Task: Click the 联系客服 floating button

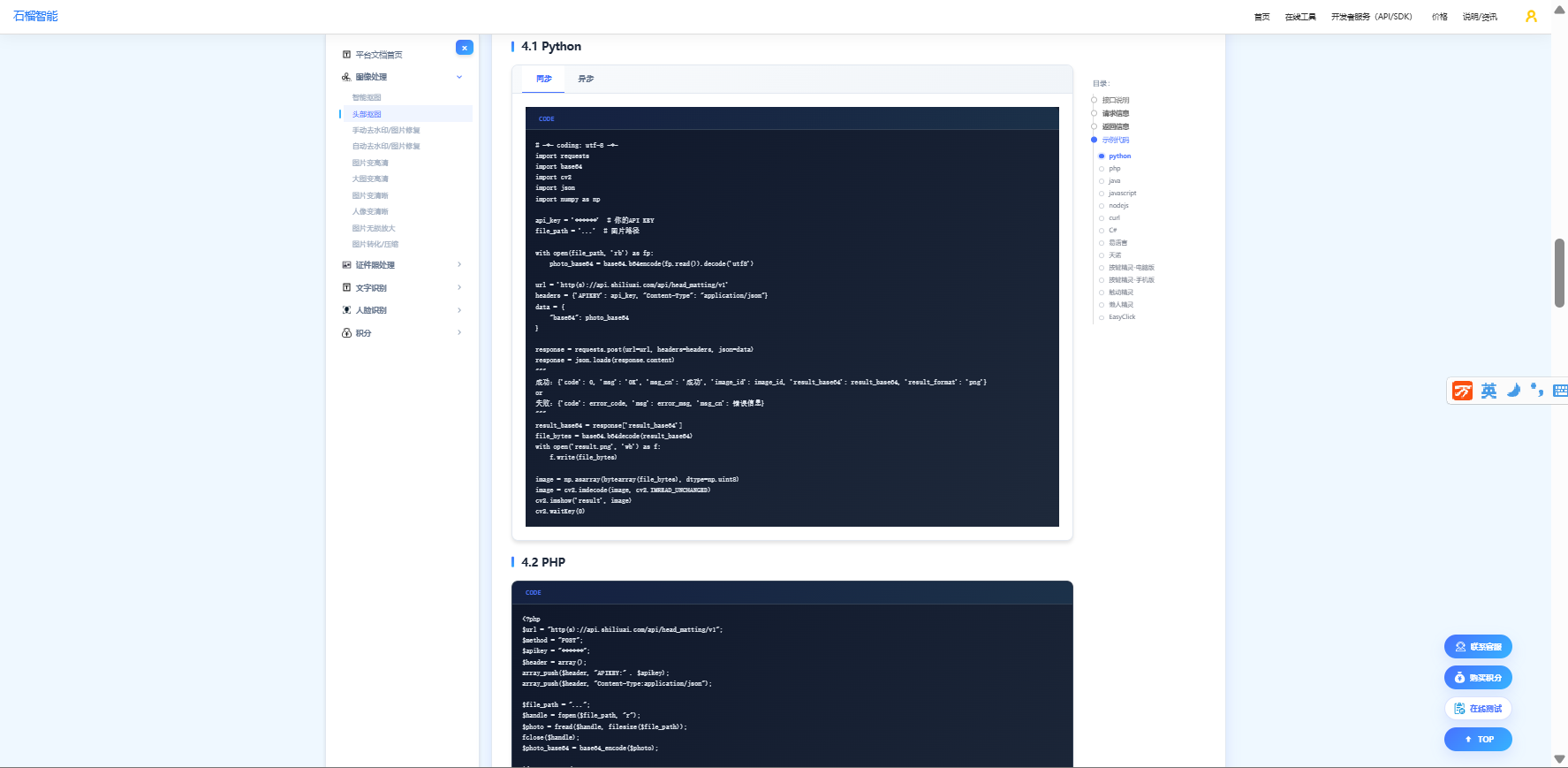Action: pos(1478,647)
